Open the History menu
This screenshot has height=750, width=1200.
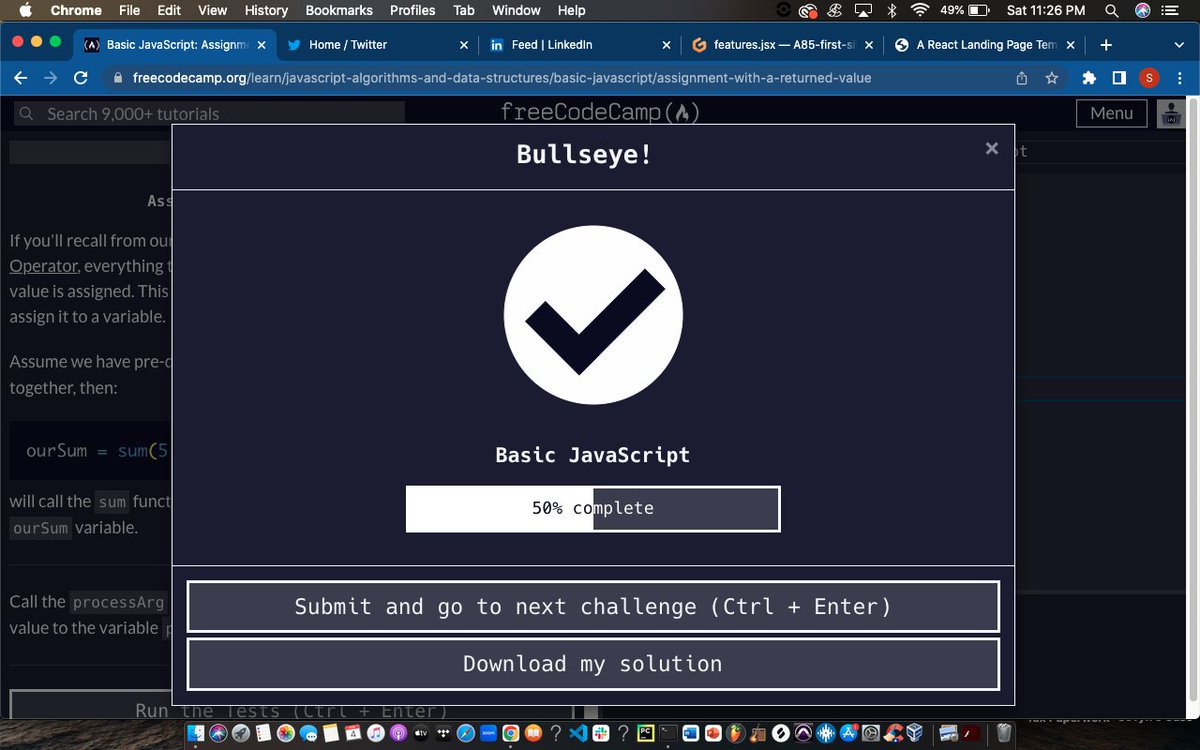point(266,10)
